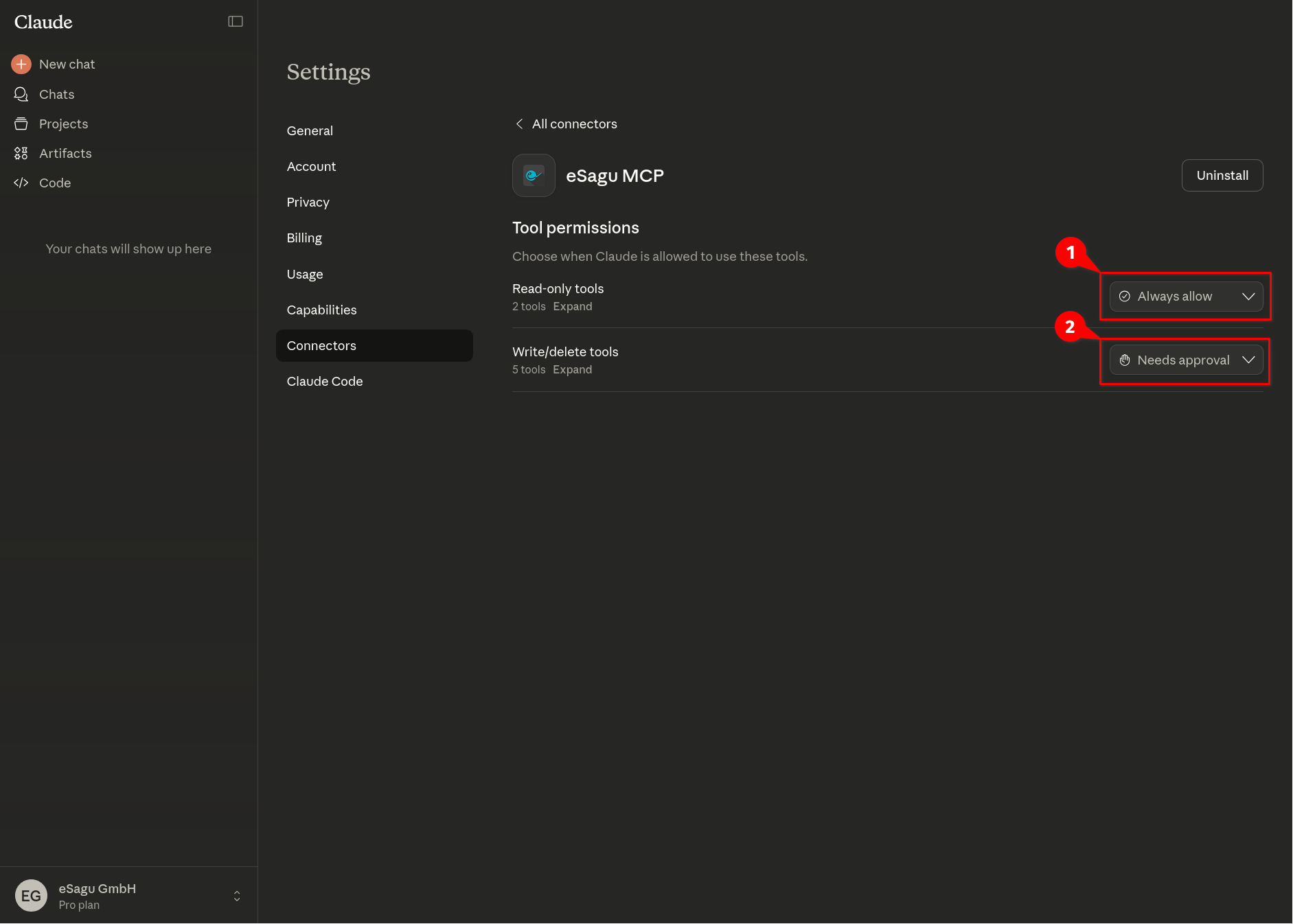Open the Claude Code settings page

[324, 382]
